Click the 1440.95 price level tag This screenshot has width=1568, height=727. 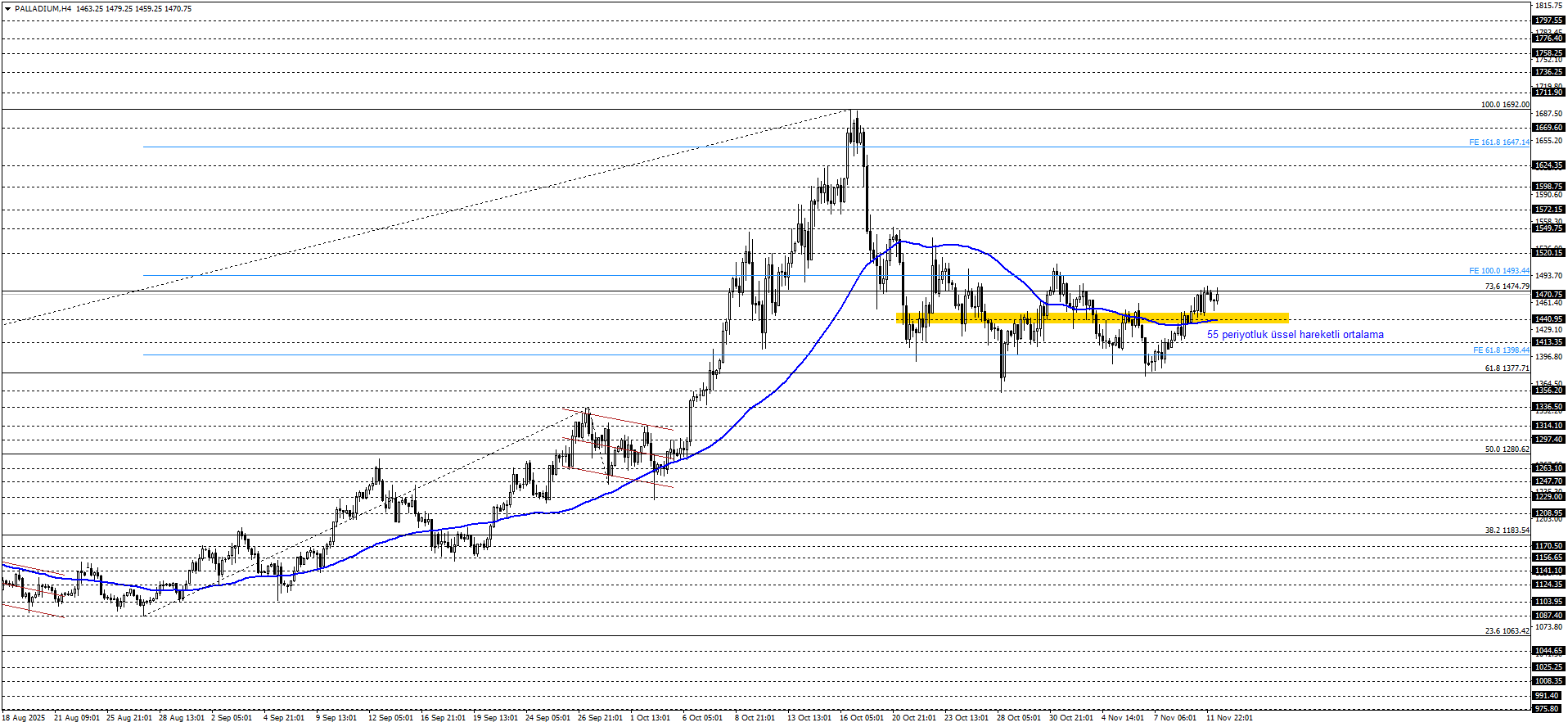[1548, 319]
